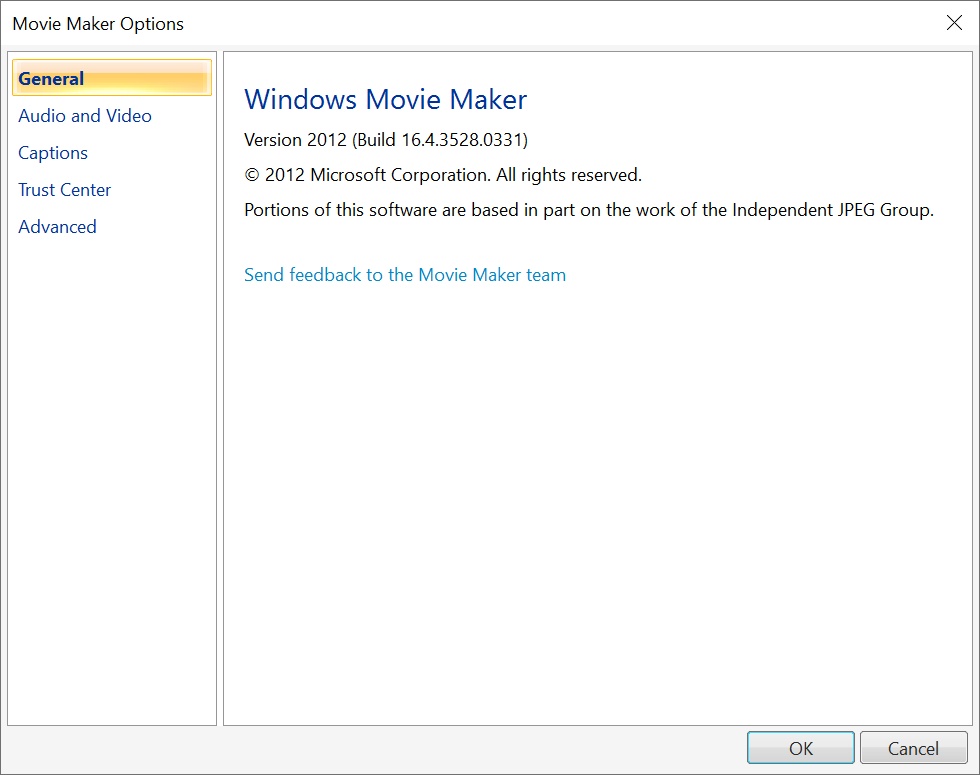Click the Movie Maker Options title text
Viewport: 980px width, 775px height.
click(x=98, y=24)
